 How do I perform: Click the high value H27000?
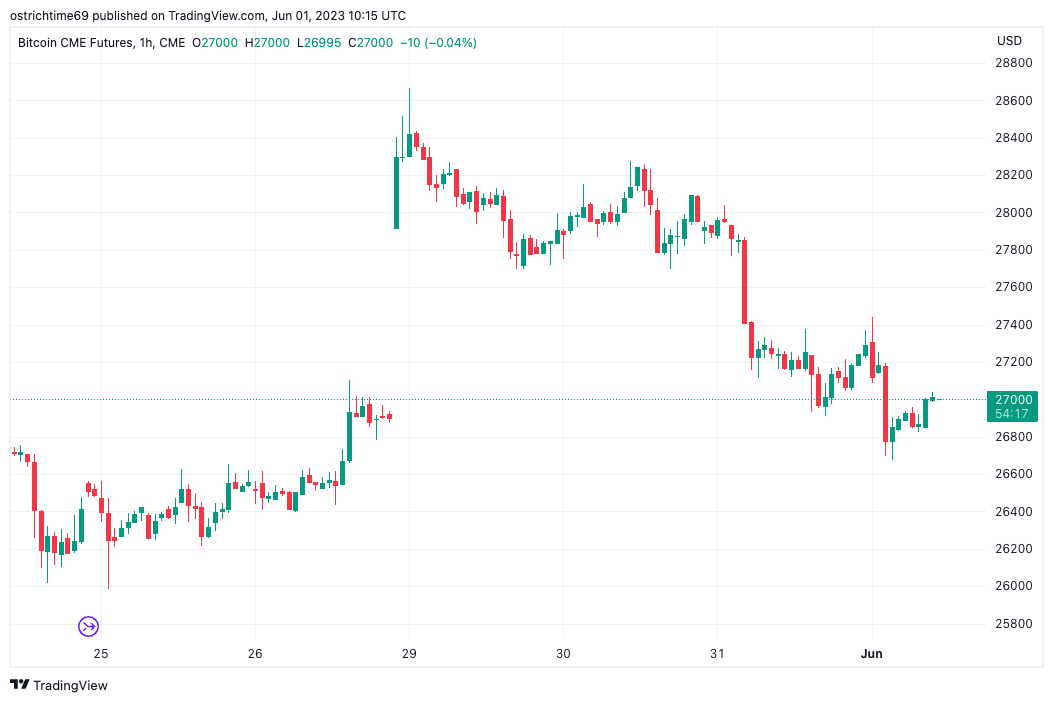tap(268, 43)
